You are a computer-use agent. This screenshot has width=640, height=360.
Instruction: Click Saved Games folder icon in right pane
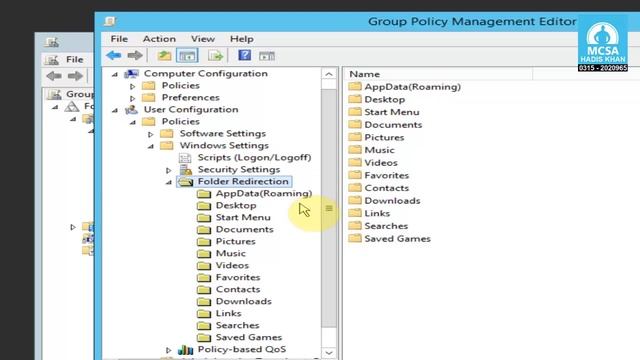(x=355, y=238)
